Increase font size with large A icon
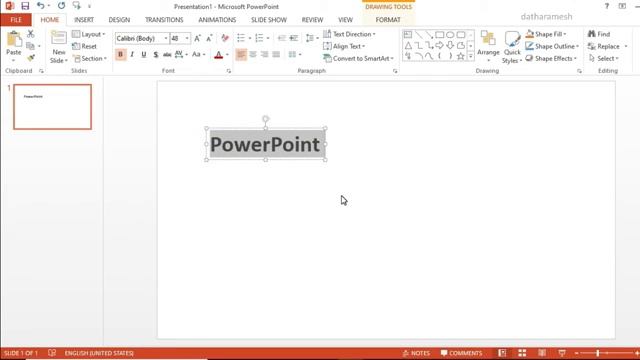The image size is (640, 360). point(198,38)
